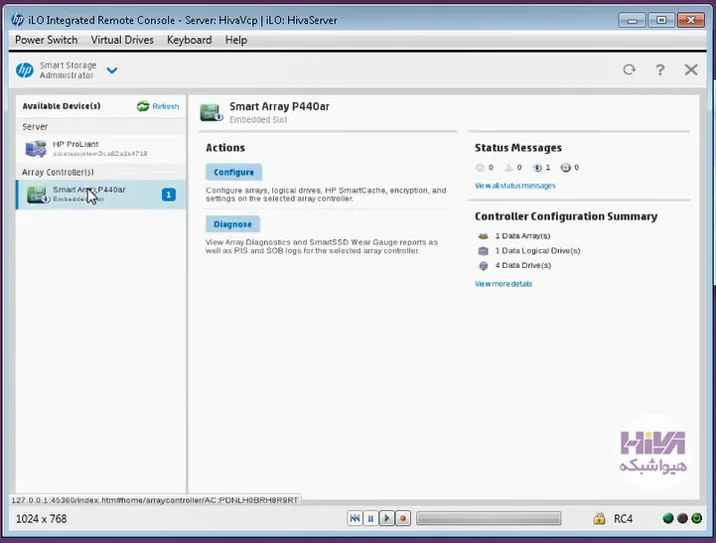Click the last status message icon showing 0
The width and height of the screenshot is (716, 543).
(x=565, y=168)
